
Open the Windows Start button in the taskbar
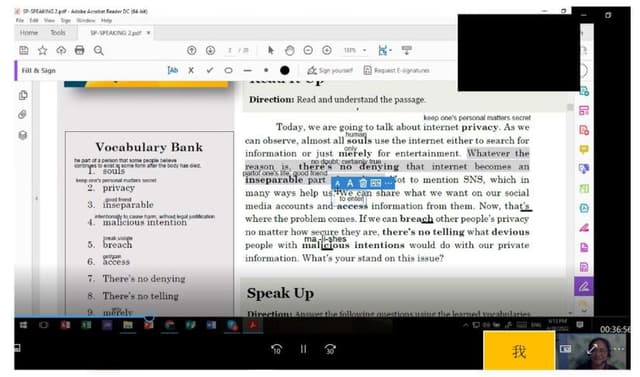[24, 325]
